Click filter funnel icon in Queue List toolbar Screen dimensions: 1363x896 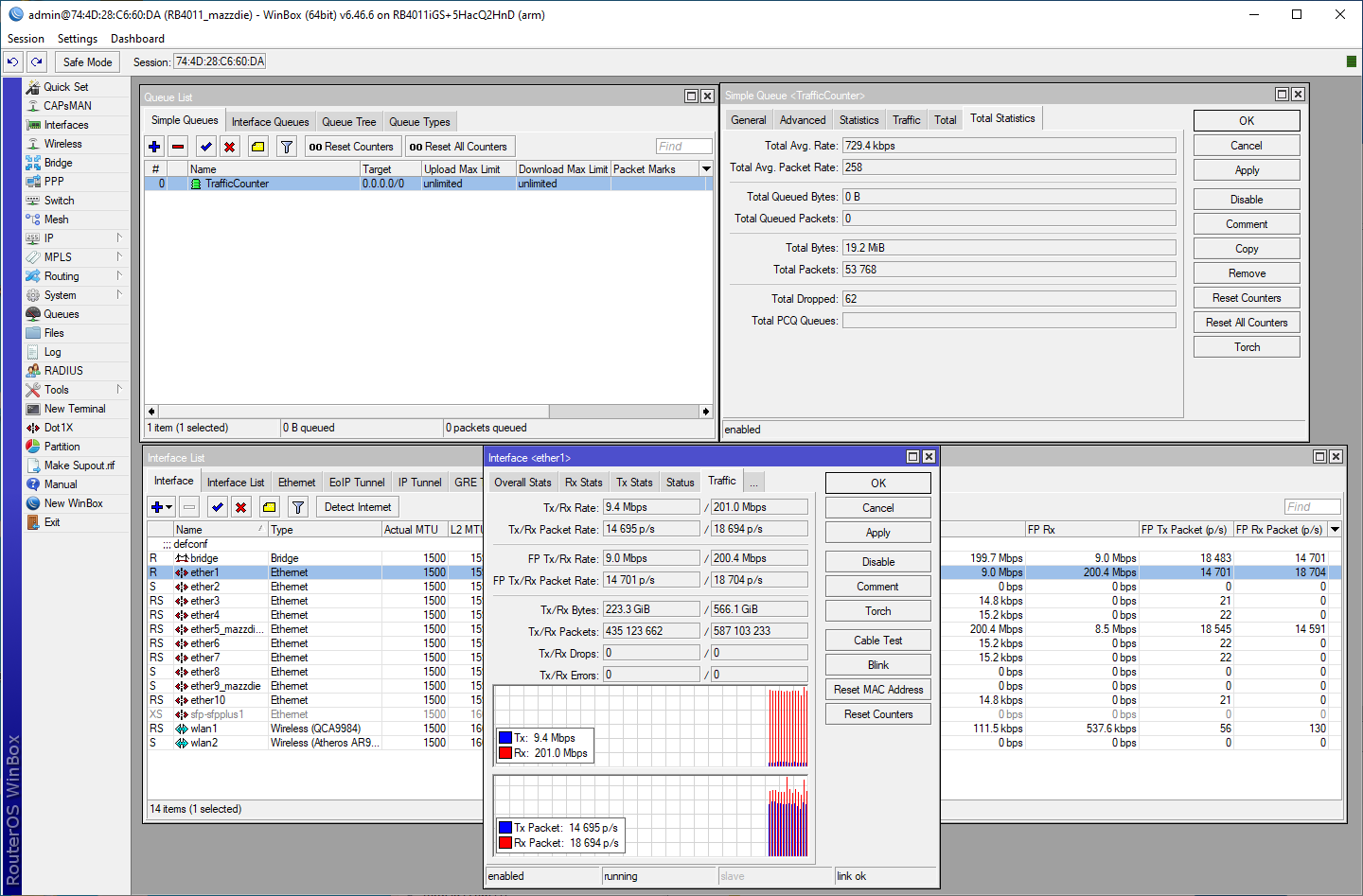pos(287,147)
